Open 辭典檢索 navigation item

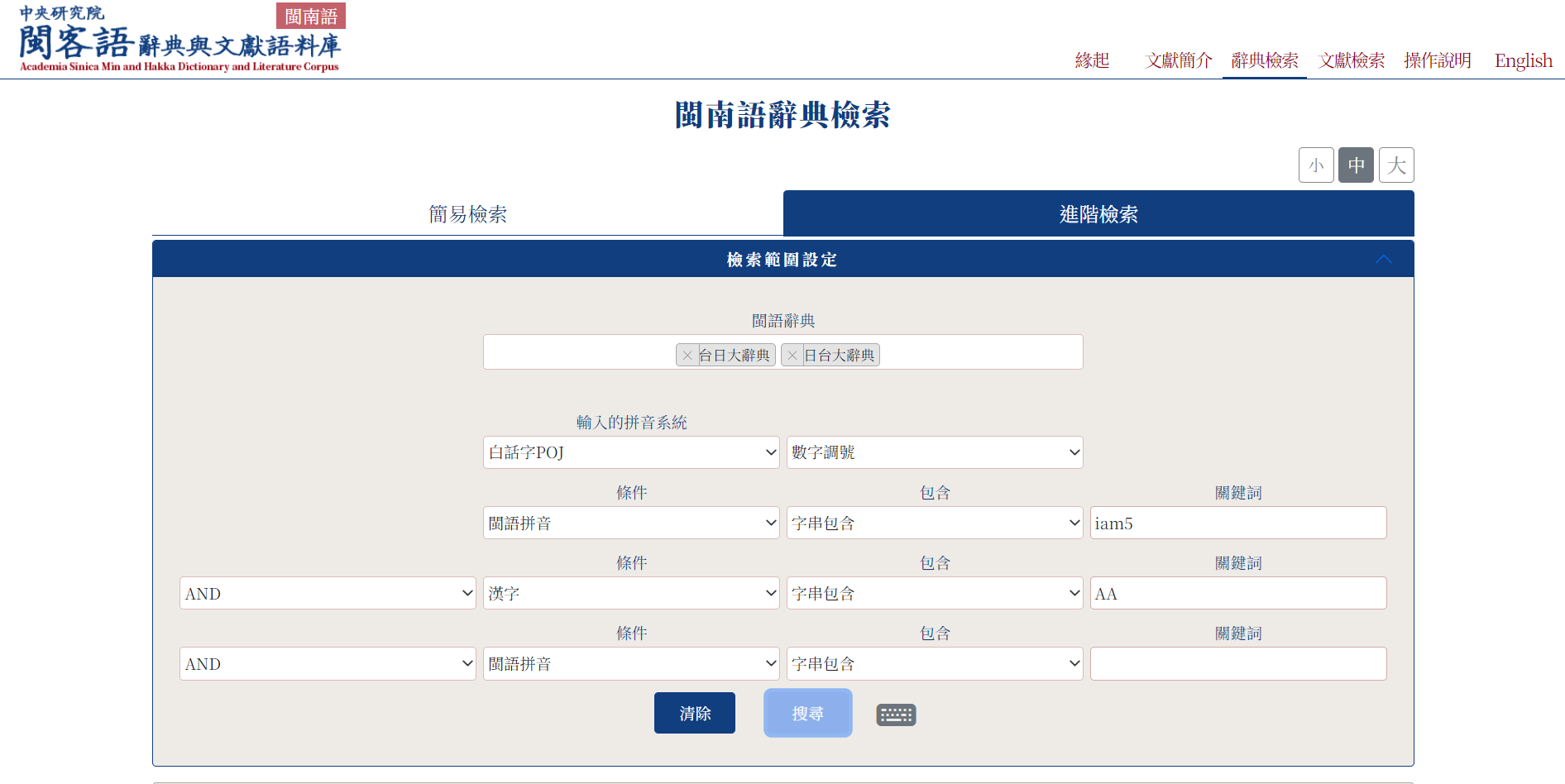click(x=1265, y=60)
